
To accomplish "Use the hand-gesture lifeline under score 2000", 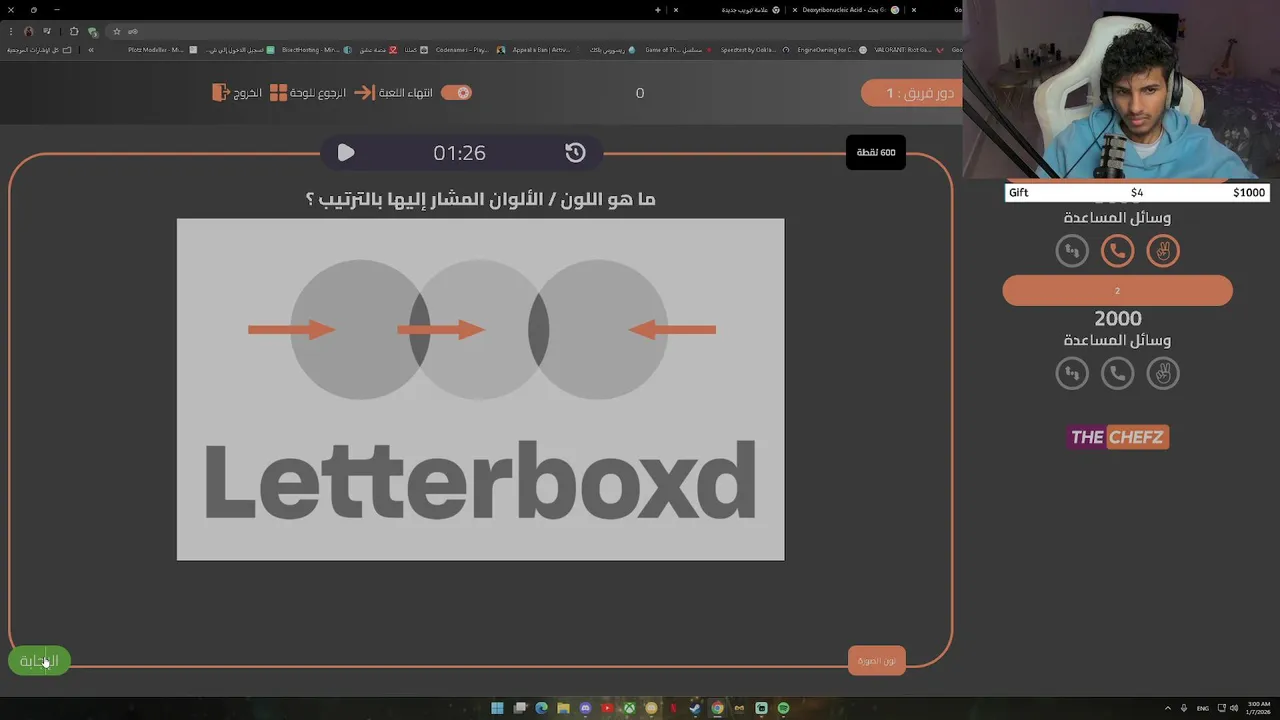I will (1163, 373).
